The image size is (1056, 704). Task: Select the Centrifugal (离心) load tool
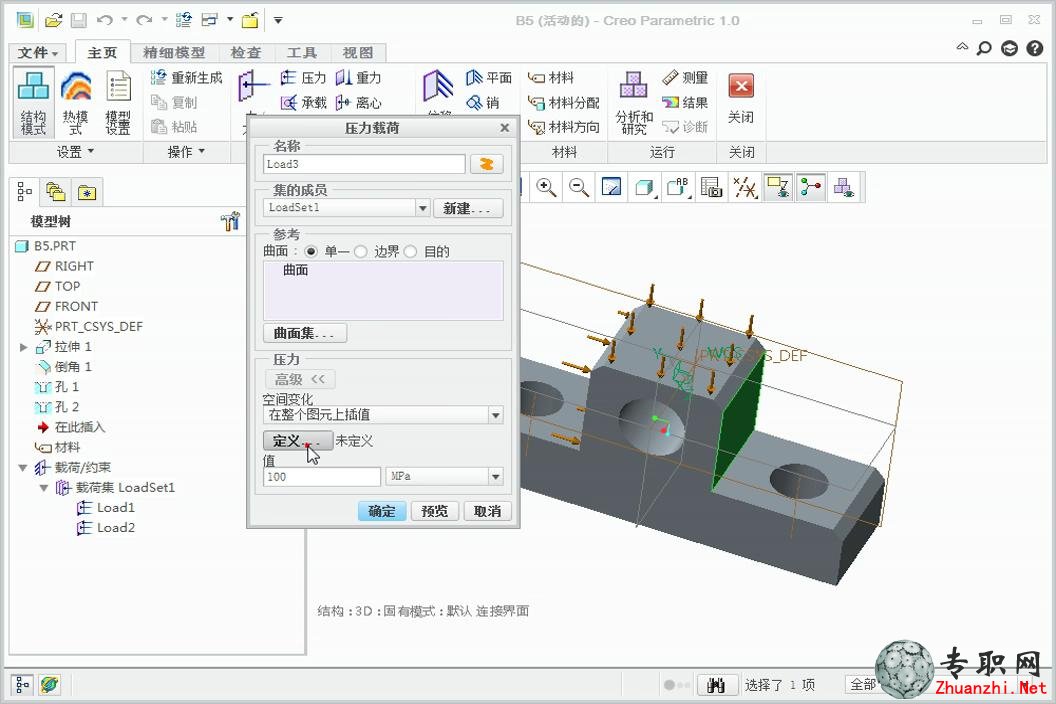[358, 102]
